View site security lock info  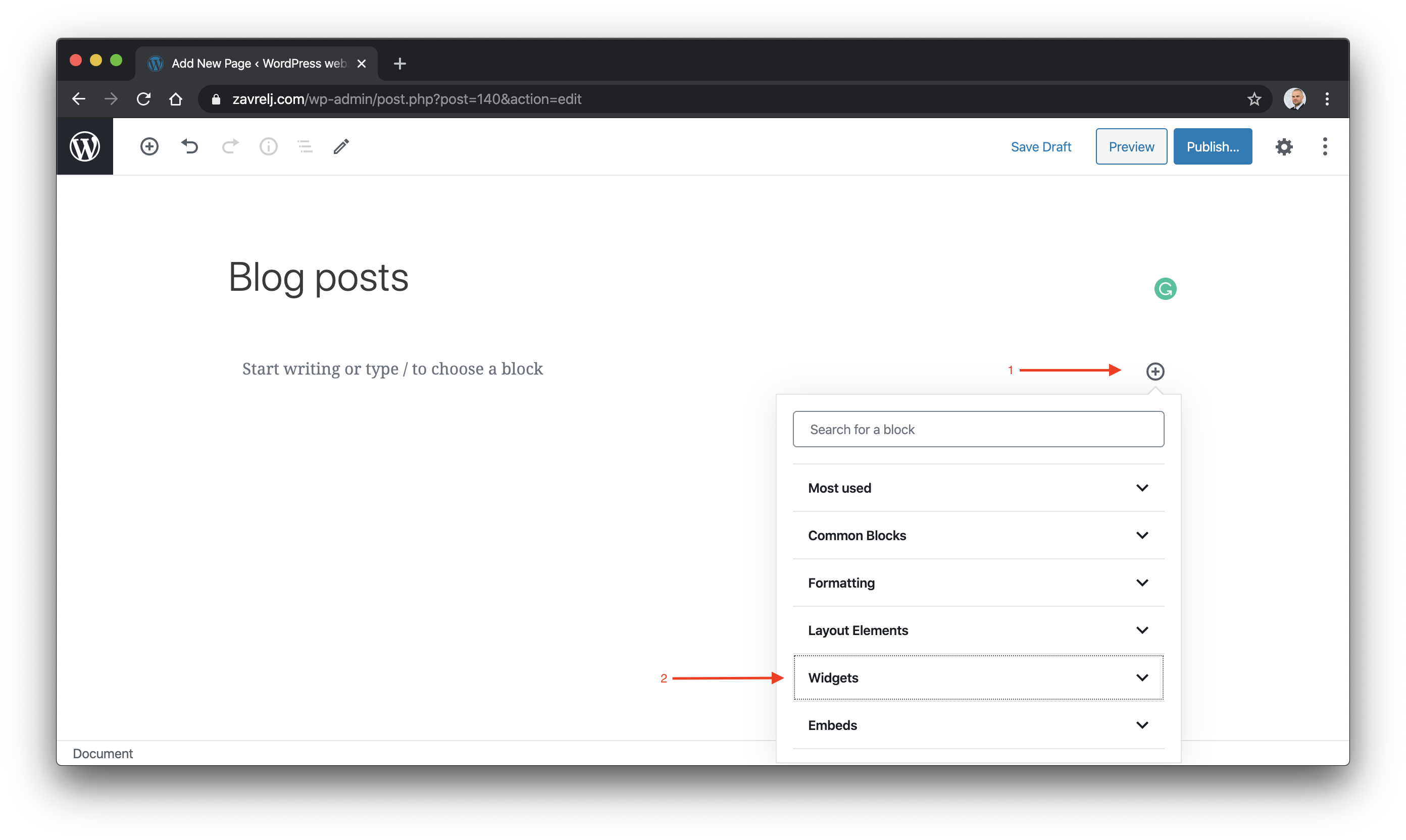click(x=216, y=99)
